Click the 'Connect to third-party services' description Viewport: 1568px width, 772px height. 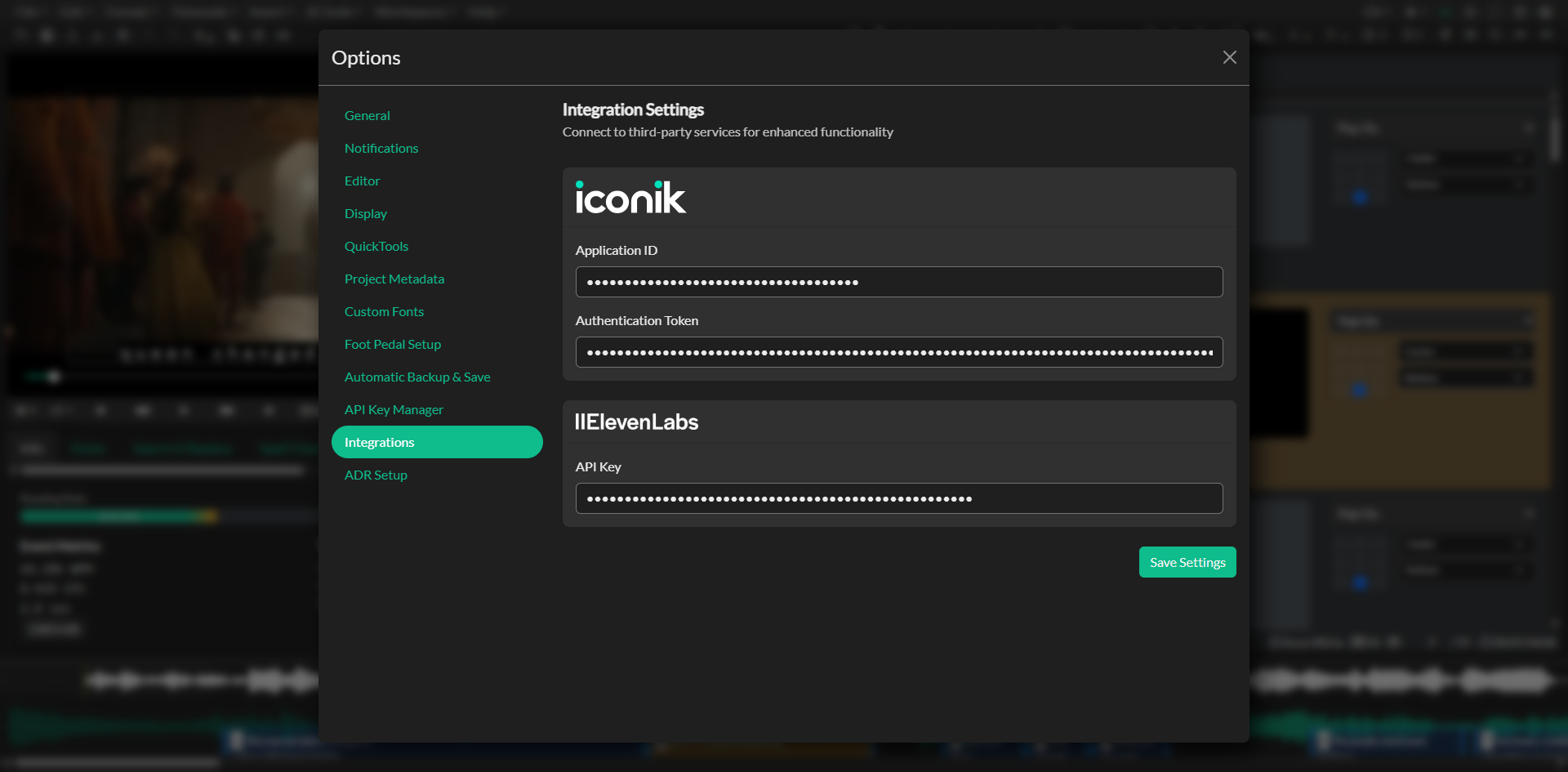click(728, 132)
